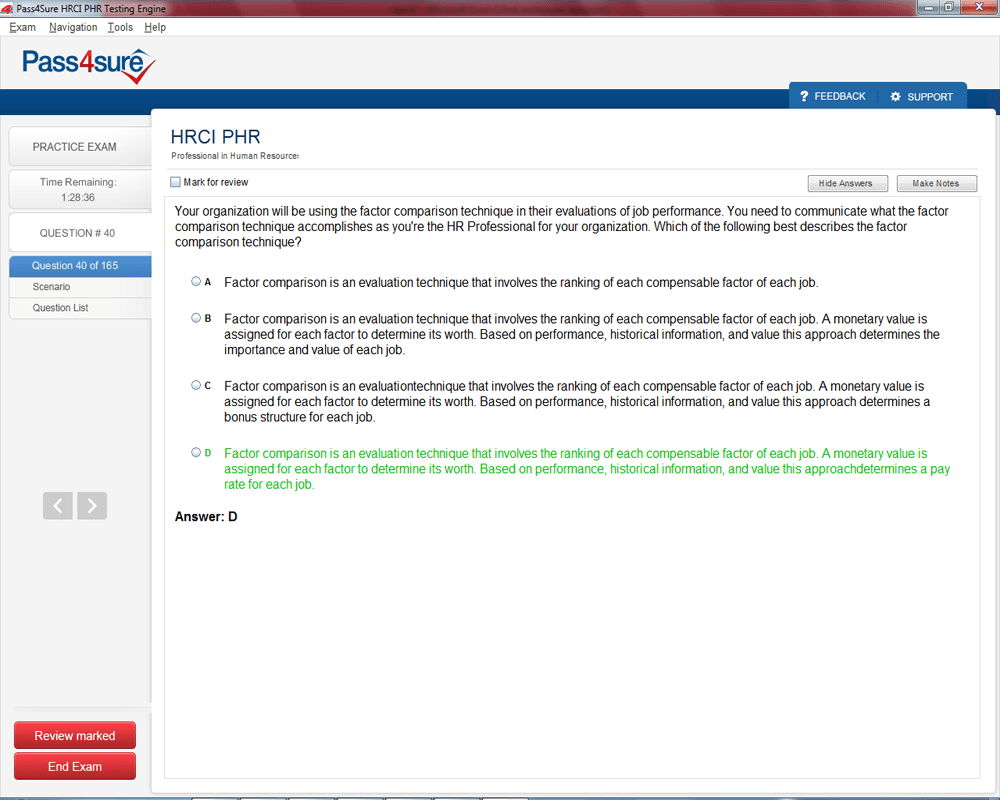Open the Exam menu
This screenshot has width=1000, height=800.
pos(22,27)
